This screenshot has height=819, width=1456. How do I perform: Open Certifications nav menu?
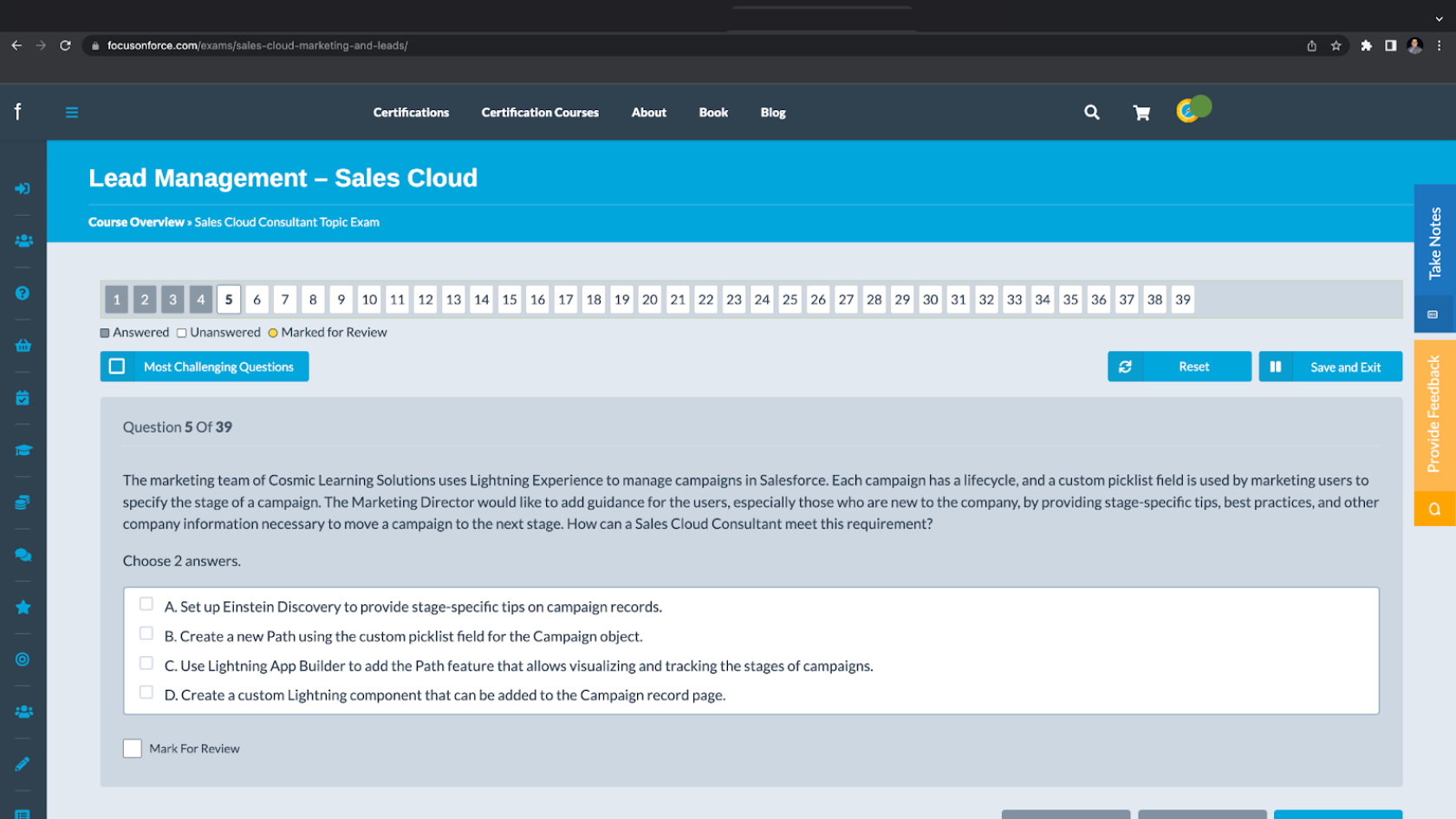[x=411, y=113]
